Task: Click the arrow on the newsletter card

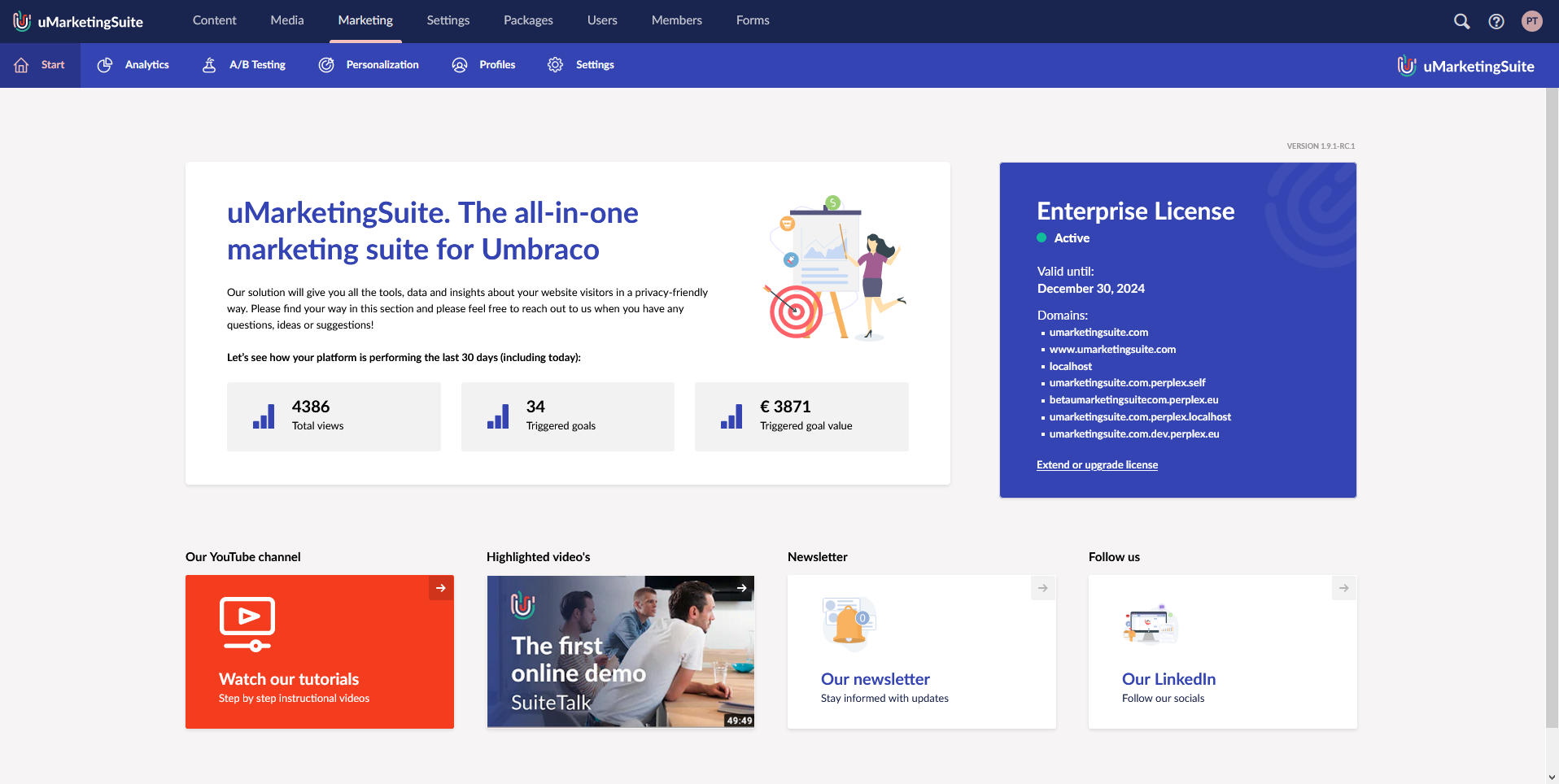Action: tap(1043, 588)
